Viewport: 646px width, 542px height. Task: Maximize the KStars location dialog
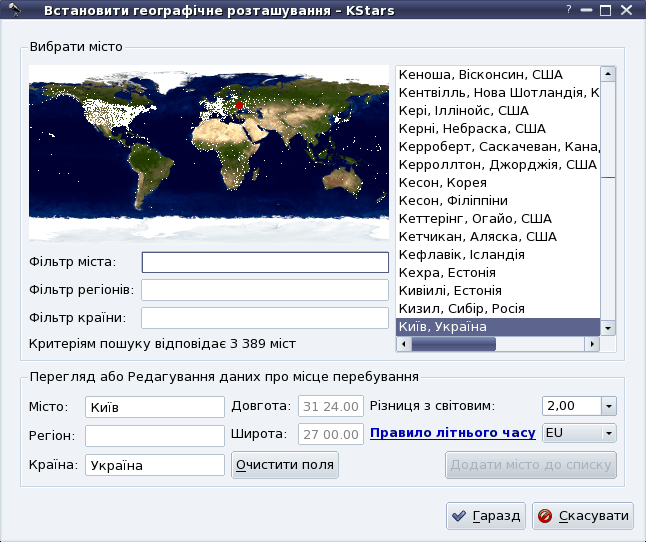click(606, 10)
